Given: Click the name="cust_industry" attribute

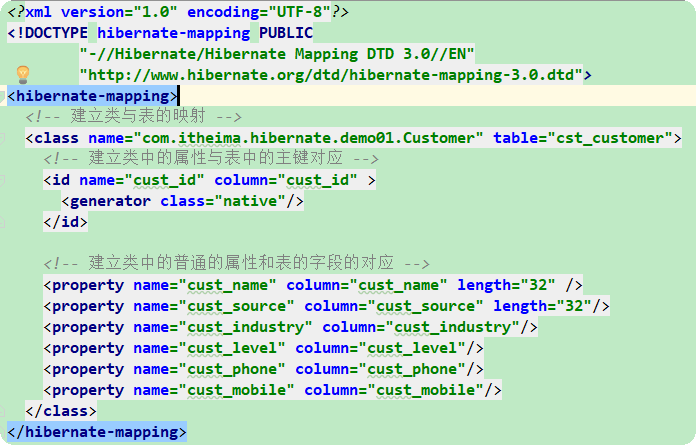Looking at the screenshot, I should pyautogui.click(x=223, y=327).
